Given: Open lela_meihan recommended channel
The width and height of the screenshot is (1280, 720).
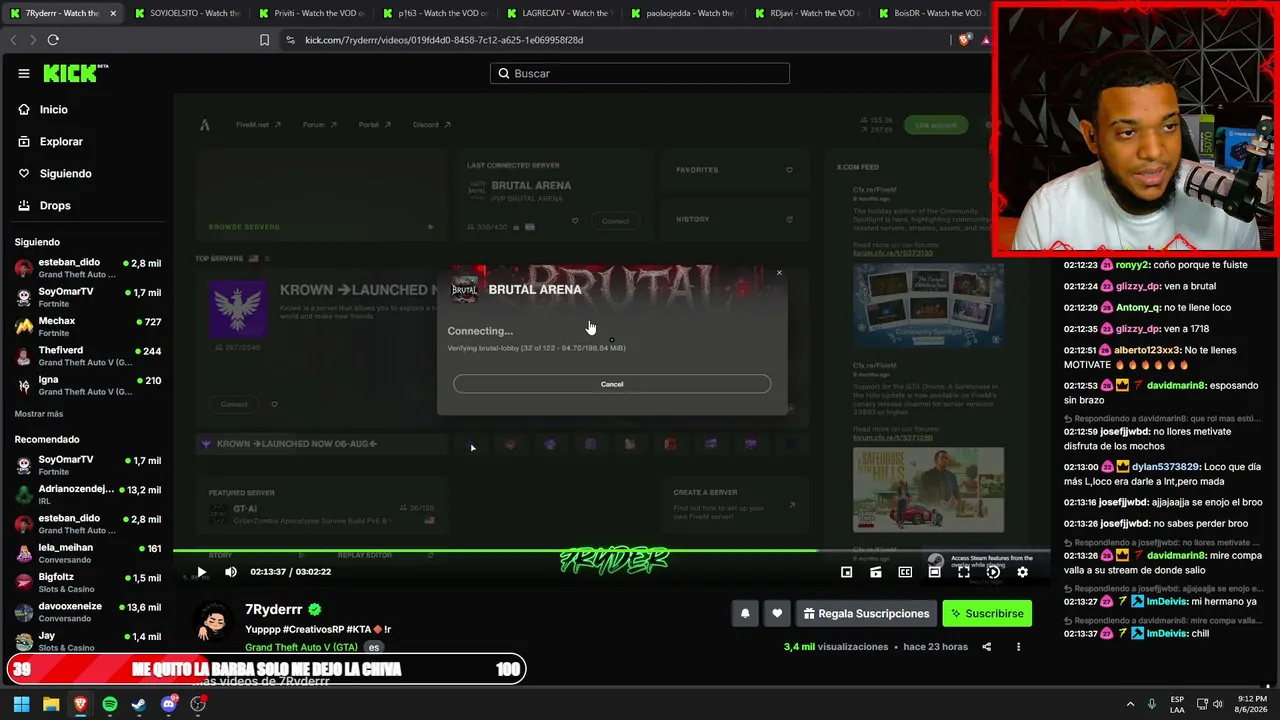Looking at the screenshot, I should pos(88,553).
